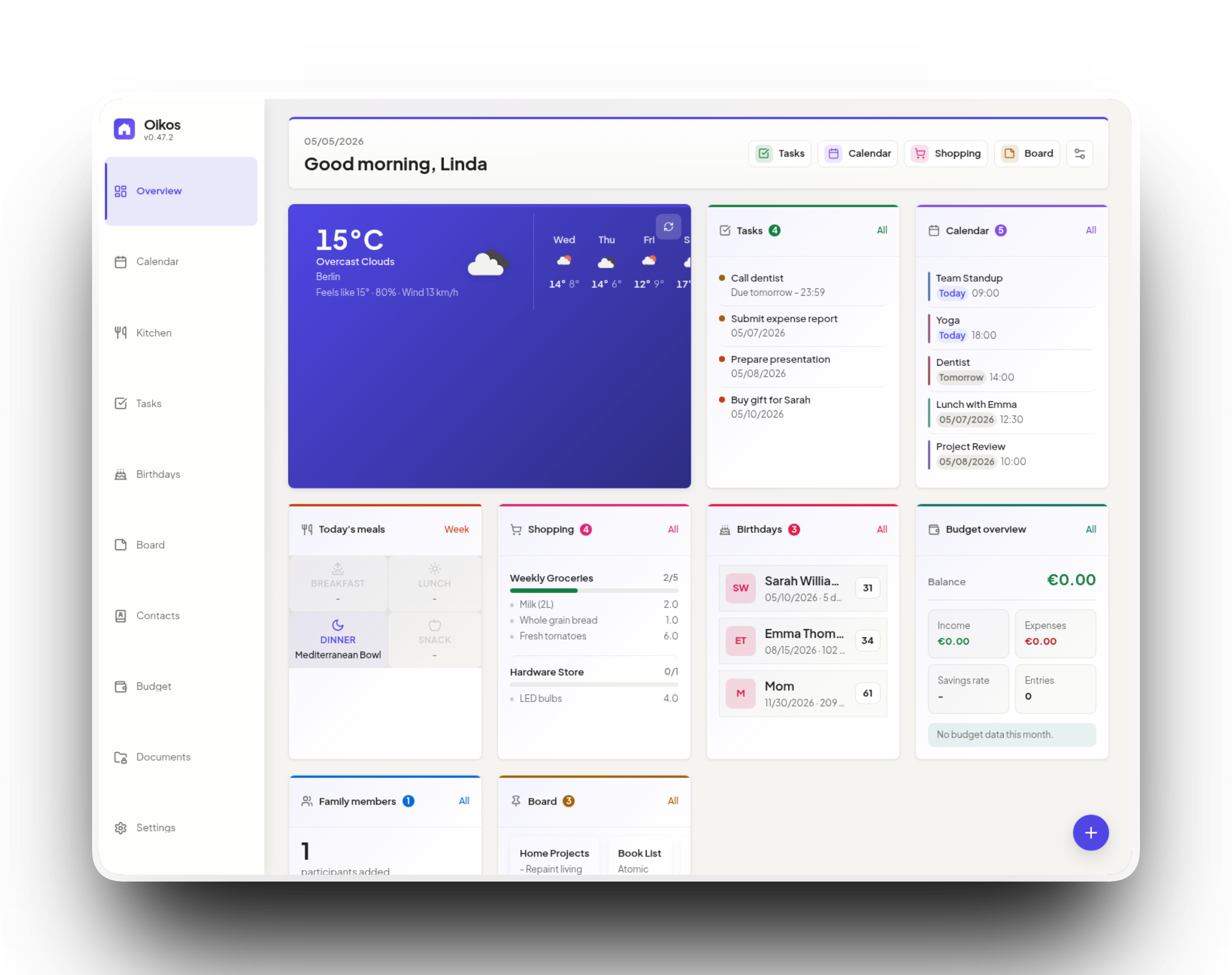Refresh the weather widget

(x=668, y=227)
